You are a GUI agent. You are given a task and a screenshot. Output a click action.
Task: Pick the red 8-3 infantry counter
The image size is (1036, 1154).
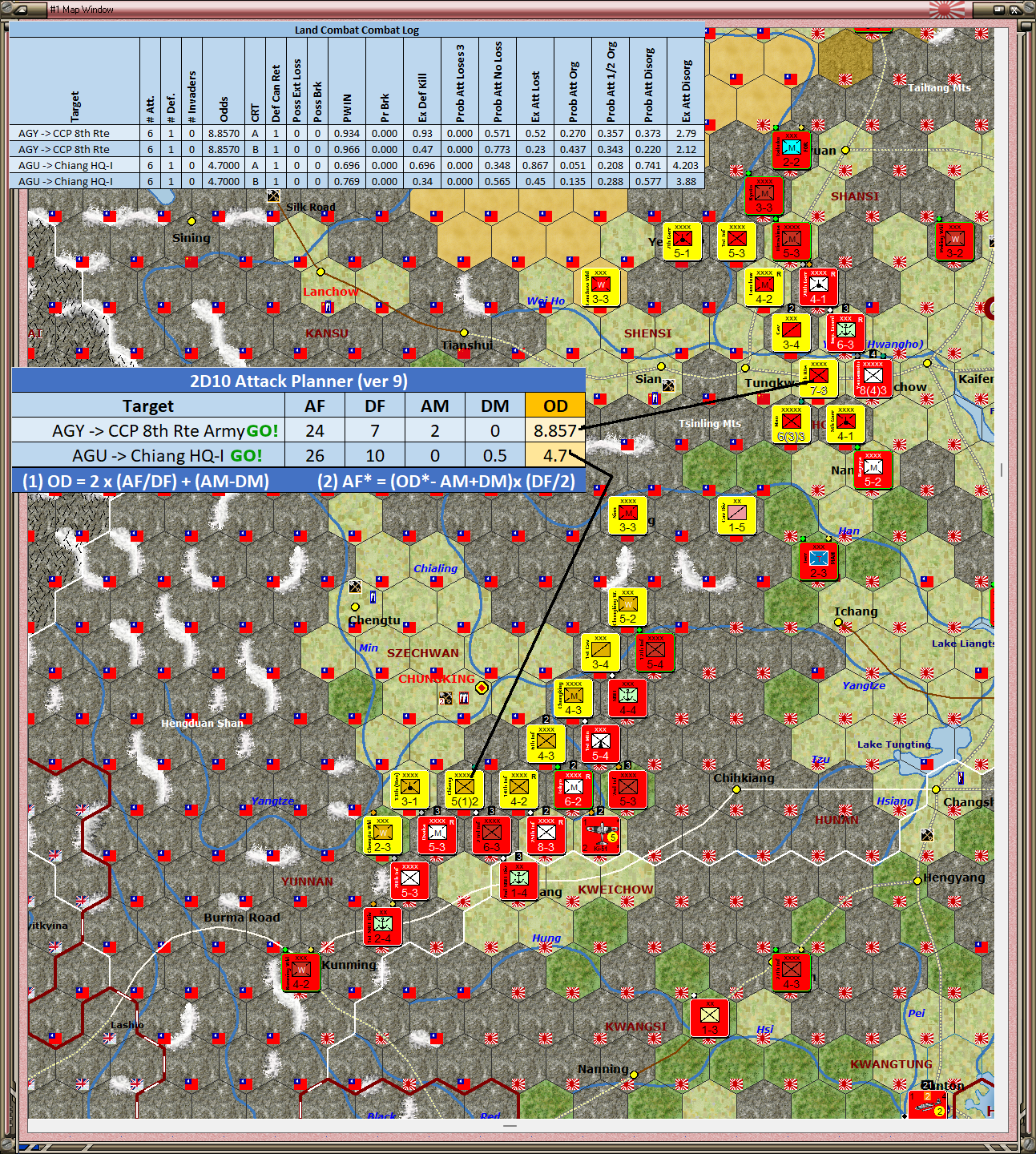tap(546, 835)
